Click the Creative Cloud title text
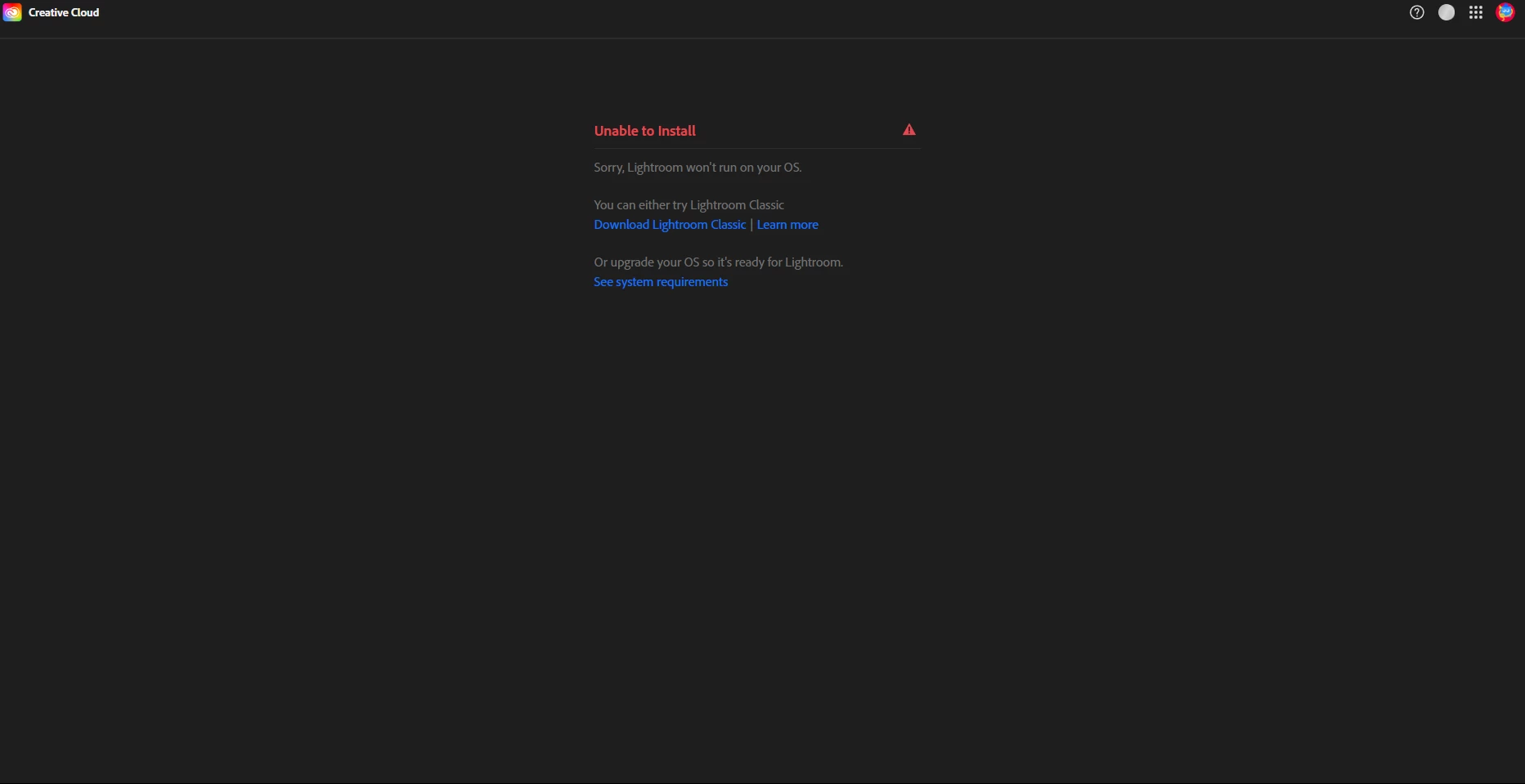The width and height of the screenshot is (1525, 784). click(64, 12)
